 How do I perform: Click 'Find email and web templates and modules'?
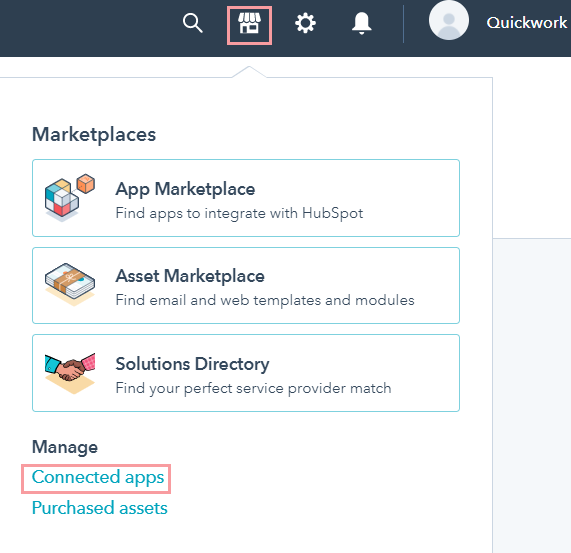point(265,300)
